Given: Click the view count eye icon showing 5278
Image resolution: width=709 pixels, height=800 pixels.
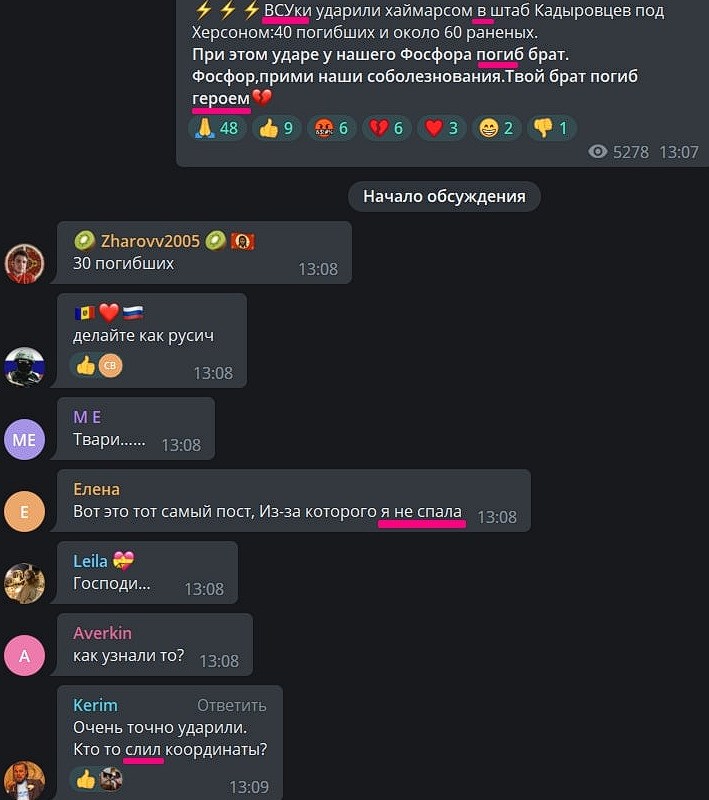Looking at the screenshot, I should (598, 152).
